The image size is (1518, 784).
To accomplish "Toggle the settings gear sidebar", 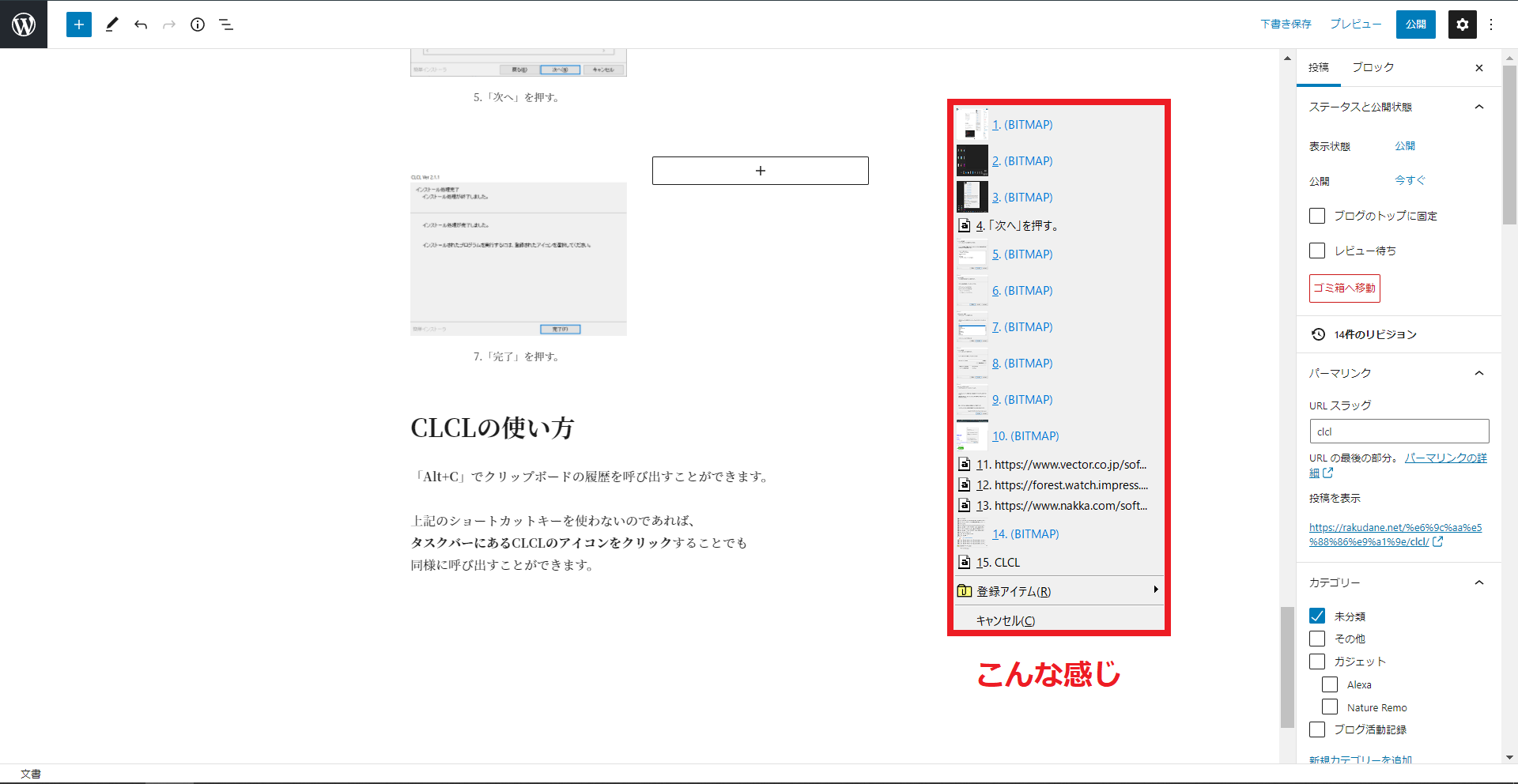I will click(1463, 24).
